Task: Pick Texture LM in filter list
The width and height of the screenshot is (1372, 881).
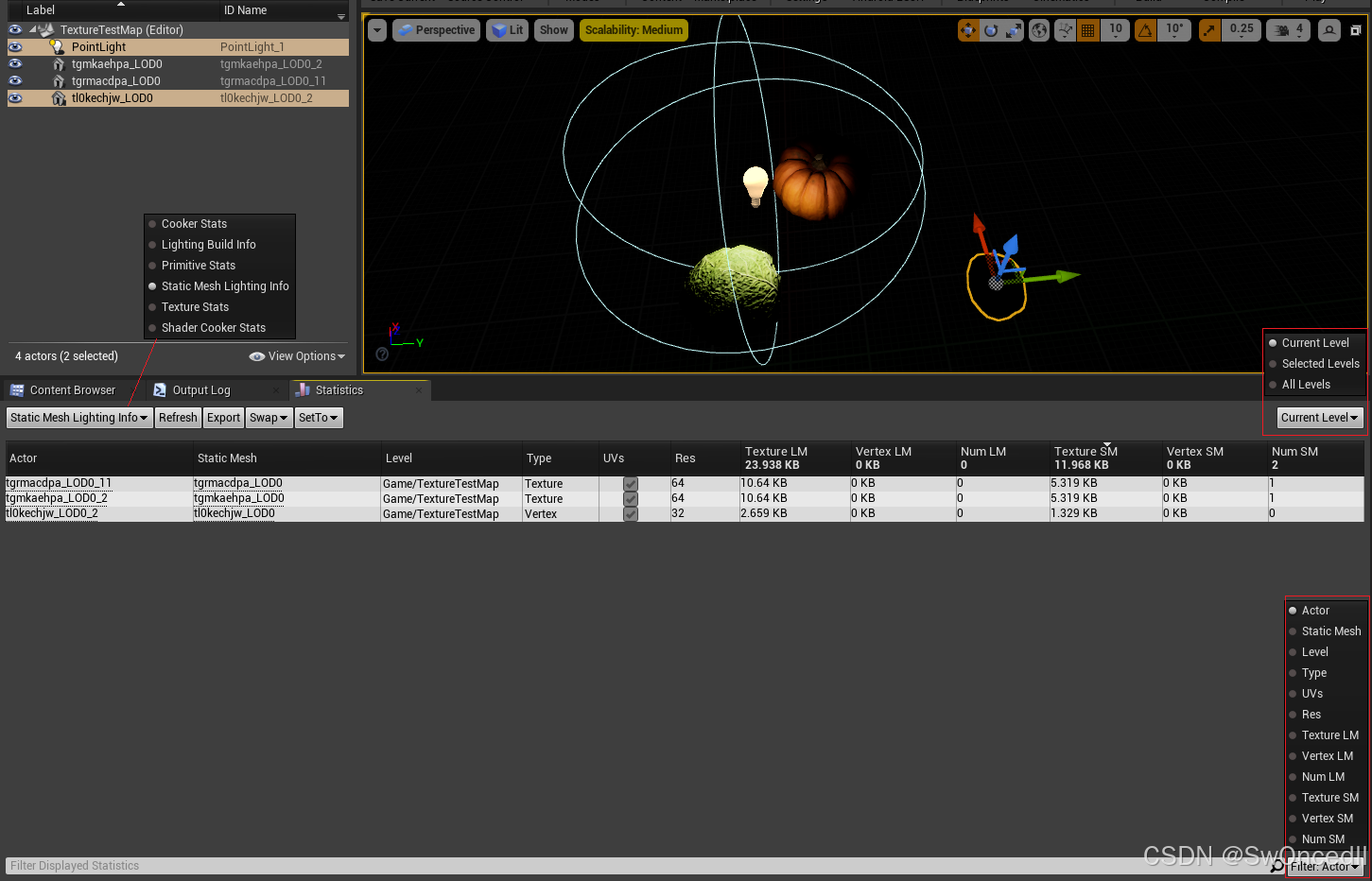Action: click(x=1327, y=735)
